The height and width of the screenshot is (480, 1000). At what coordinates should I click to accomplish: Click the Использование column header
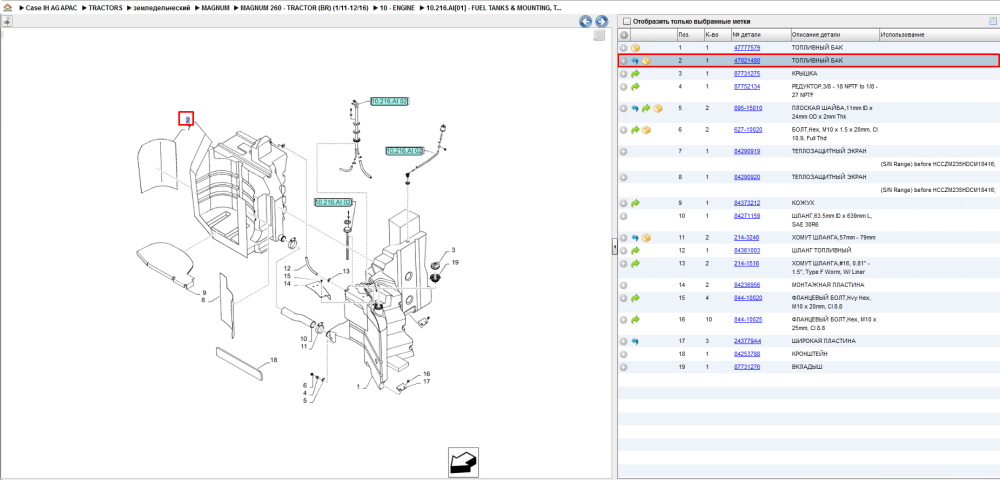[939, 35]
